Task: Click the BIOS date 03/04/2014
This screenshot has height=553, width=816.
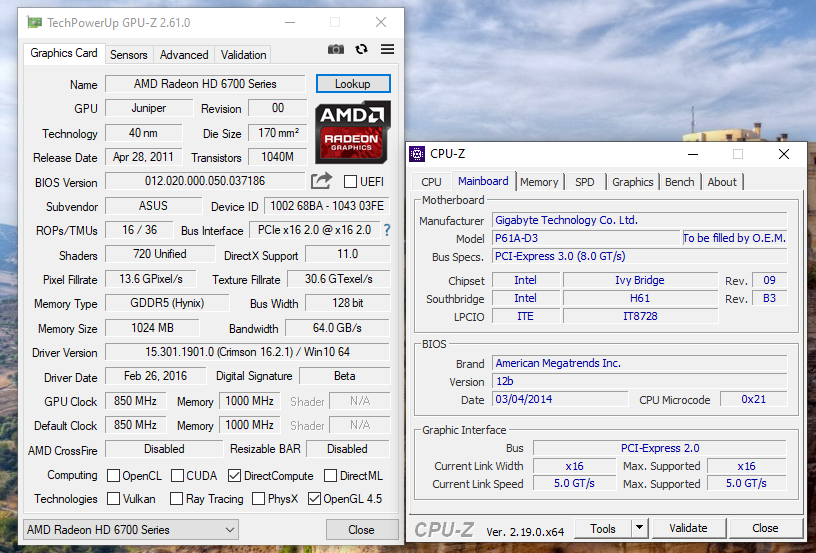Action: (x=560, y=399)
